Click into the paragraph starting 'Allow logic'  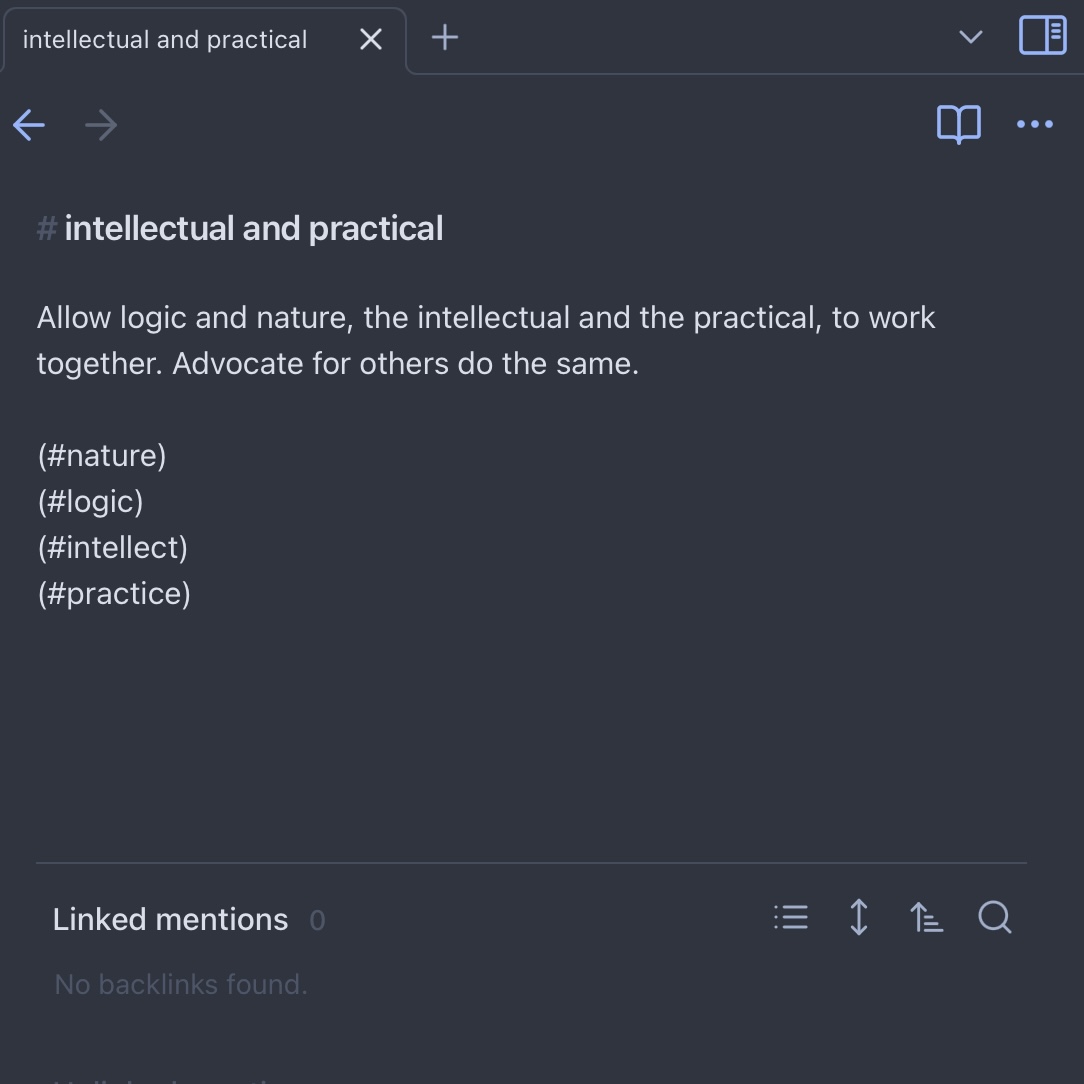[x=485, y=341]
